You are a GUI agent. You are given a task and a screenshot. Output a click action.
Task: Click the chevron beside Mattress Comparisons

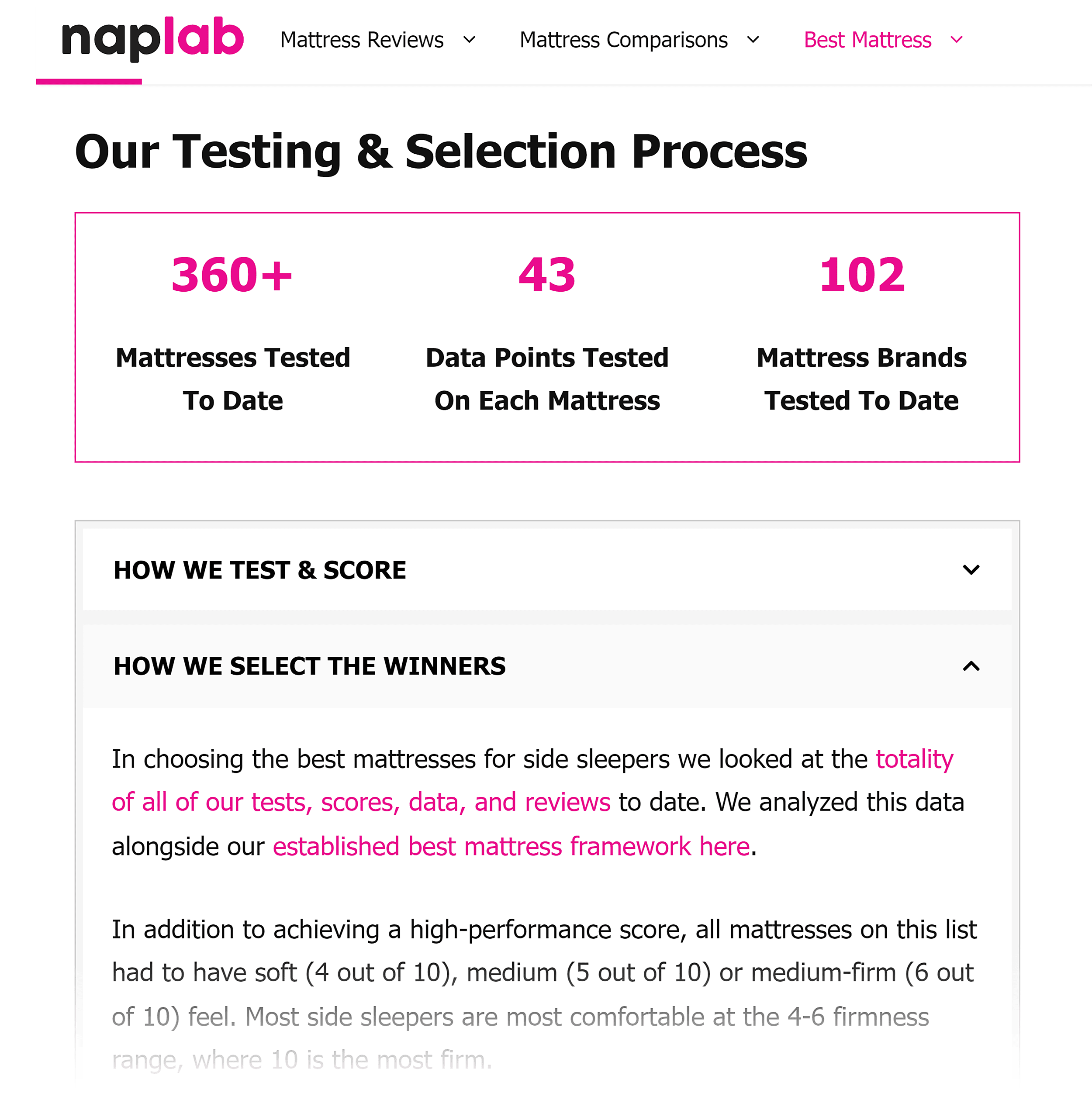tap(754, 40)
